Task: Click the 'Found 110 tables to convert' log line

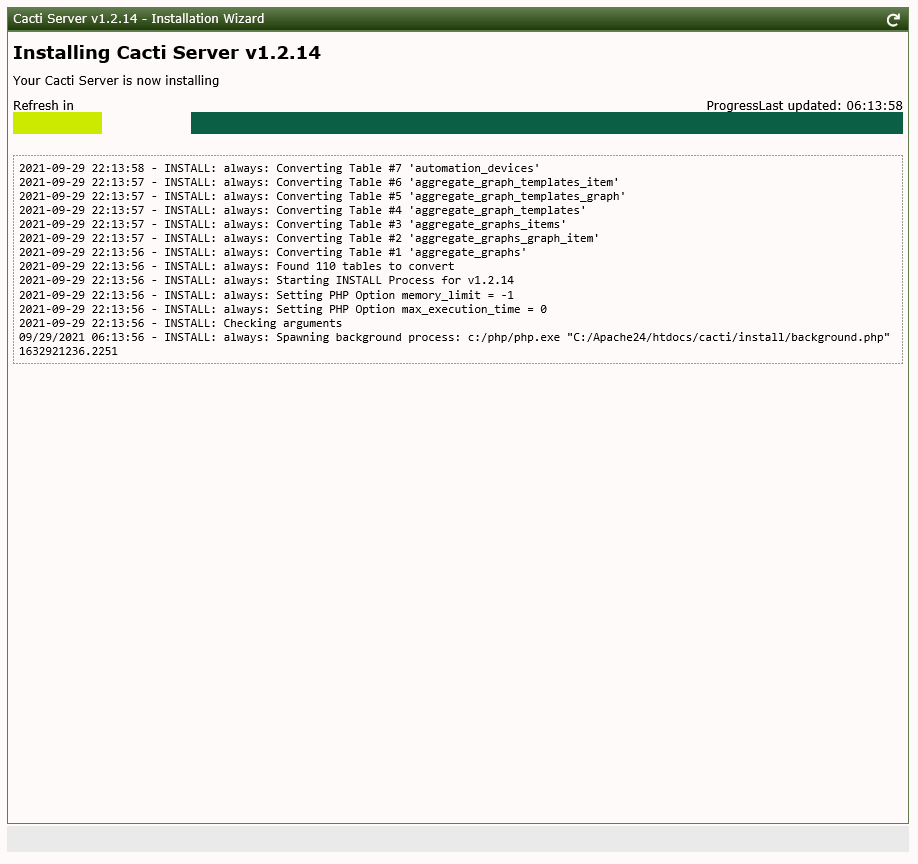Action: pyautogui.click(x=237, y=267)
